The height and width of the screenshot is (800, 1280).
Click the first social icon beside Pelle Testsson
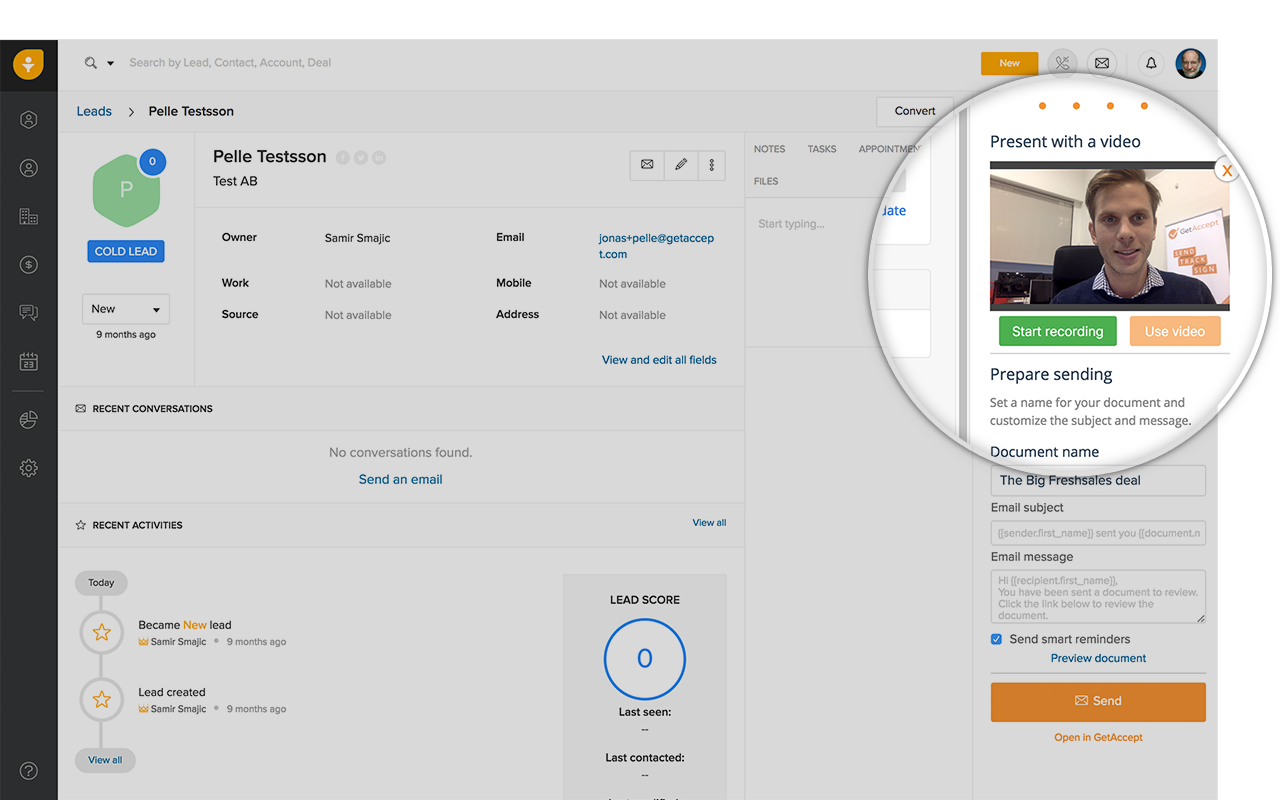pyautogui.click(x=343, y=158)
